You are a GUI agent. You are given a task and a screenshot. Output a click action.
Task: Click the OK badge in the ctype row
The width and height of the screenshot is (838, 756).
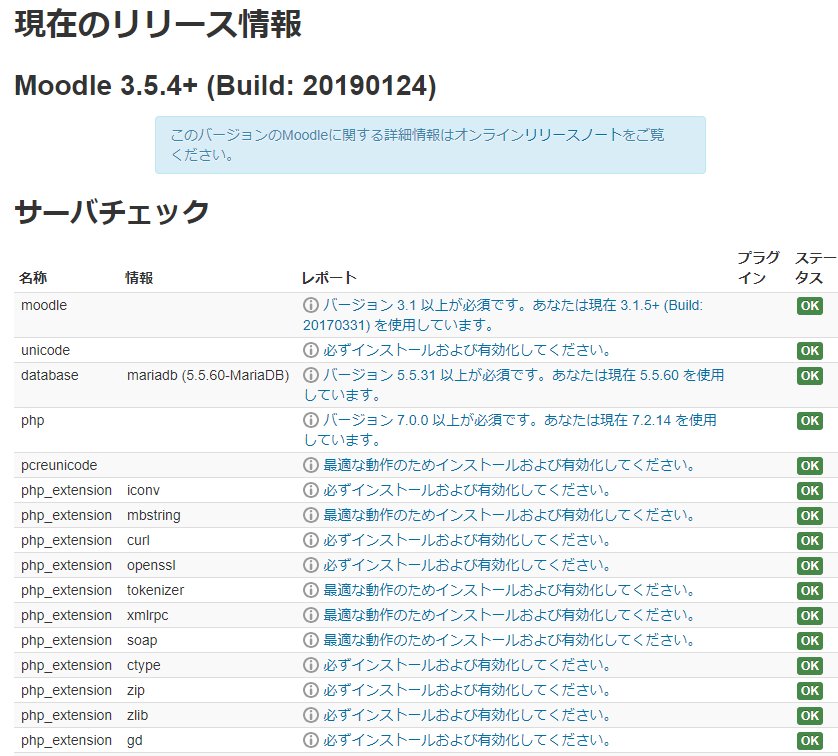tap(810, 666)
